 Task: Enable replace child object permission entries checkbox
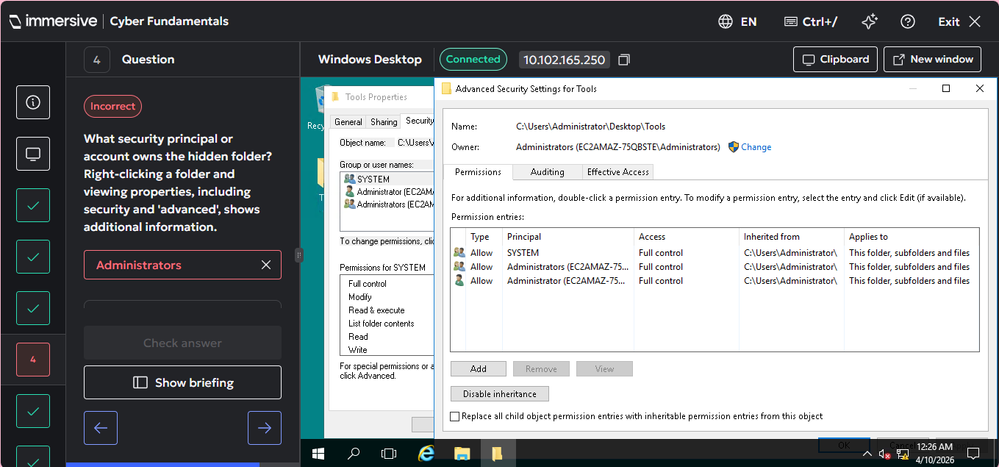[x=456, y=416]
